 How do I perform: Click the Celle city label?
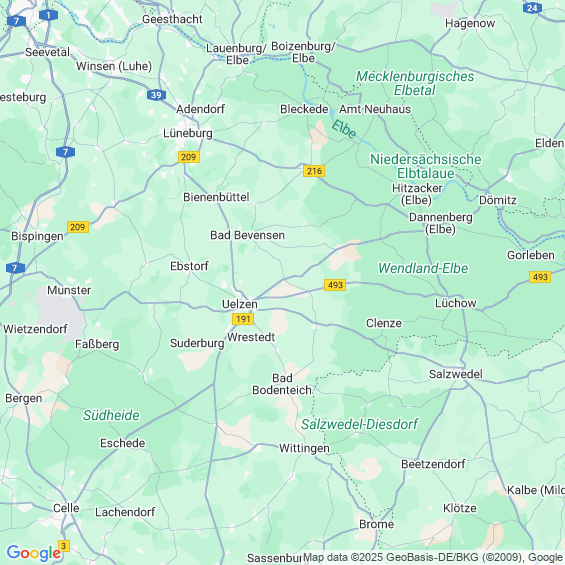click(x=66, y=508)
